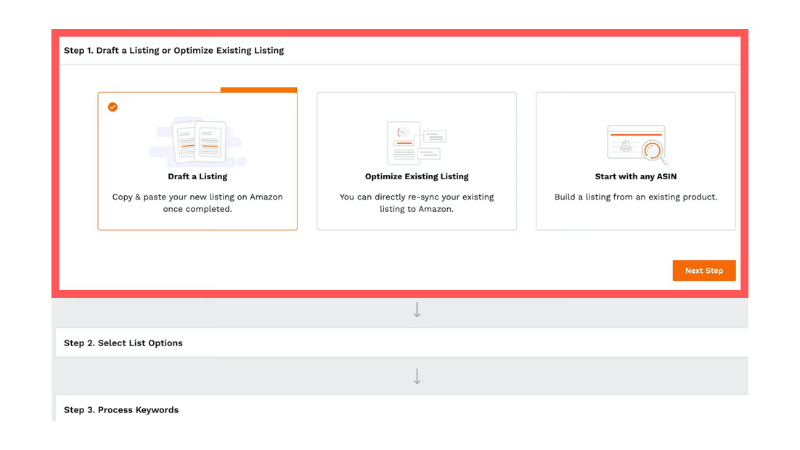Click empty space at bottom of Optimize Existing Listing card
The height and width of the screenshot is (450, 800).
416,222
